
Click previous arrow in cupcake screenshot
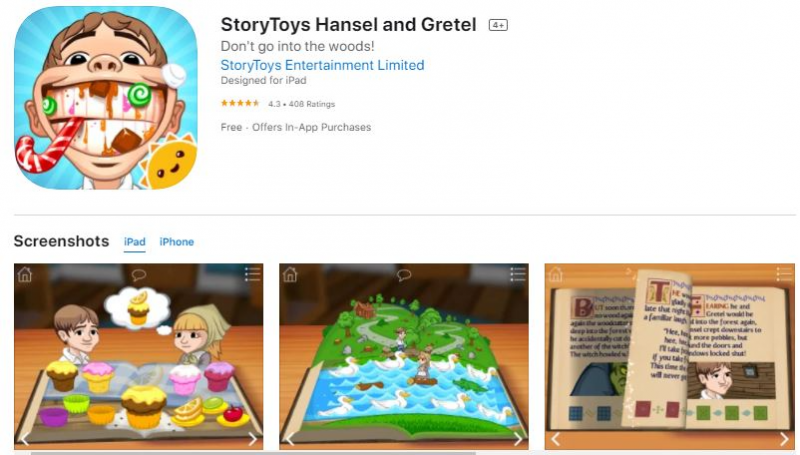[25, 439]
